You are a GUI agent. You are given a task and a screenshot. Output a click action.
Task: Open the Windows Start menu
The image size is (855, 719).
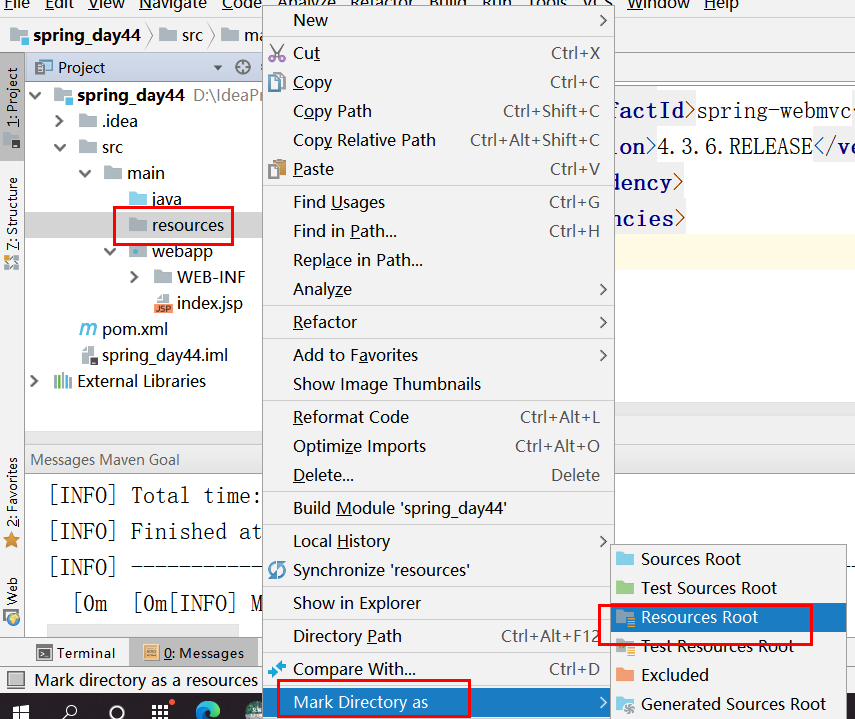click(x=20, y=710)
